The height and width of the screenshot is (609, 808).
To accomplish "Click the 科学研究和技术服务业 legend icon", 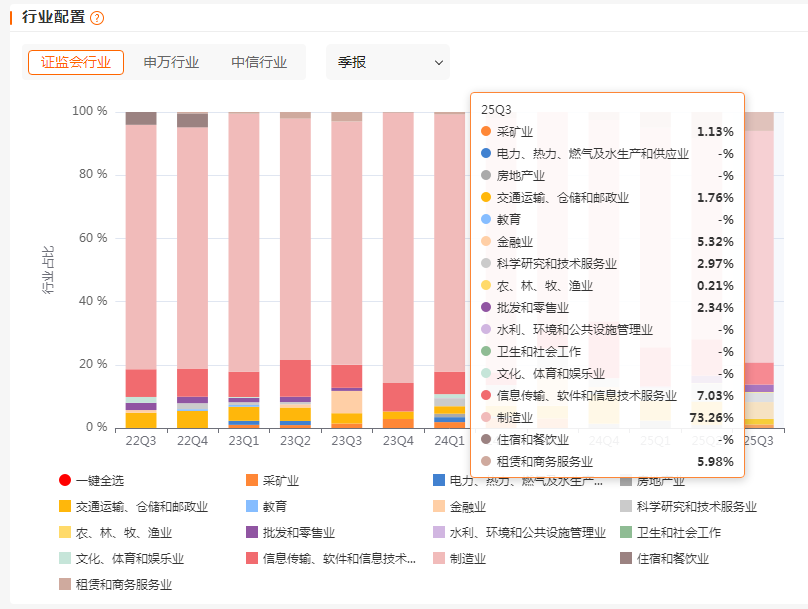I will (x=626, y=507).
